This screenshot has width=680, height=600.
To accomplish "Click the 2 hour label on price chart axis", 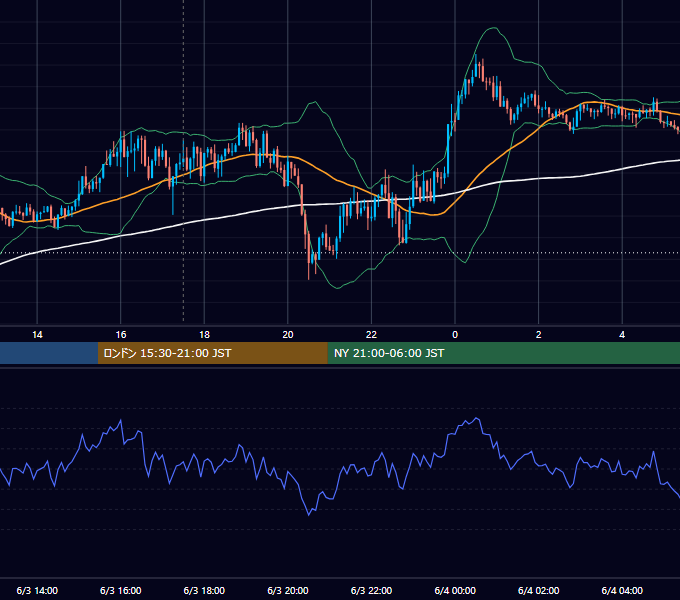I will click(538, 335).
